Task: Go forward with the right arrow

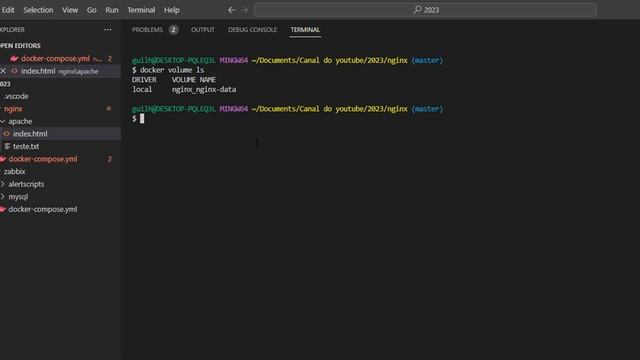Action: (244, 10)
